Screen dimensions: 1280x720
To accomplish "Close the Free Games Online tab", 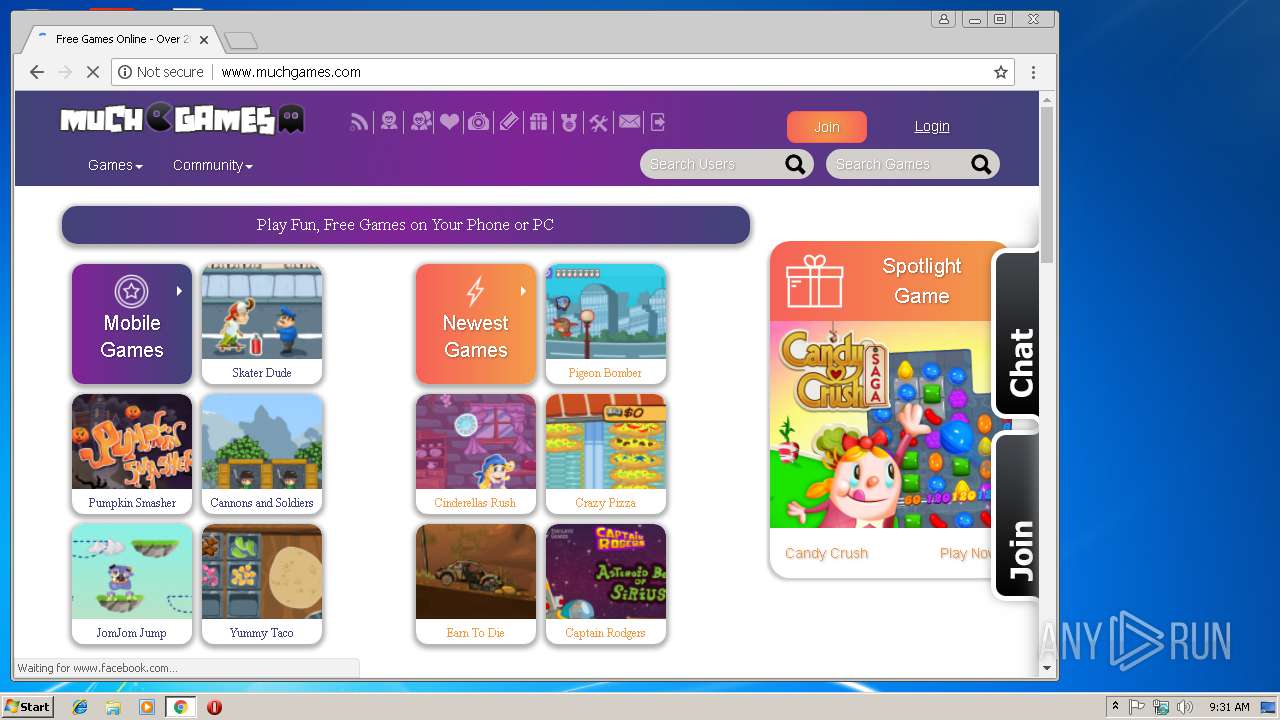I will 204,40.
